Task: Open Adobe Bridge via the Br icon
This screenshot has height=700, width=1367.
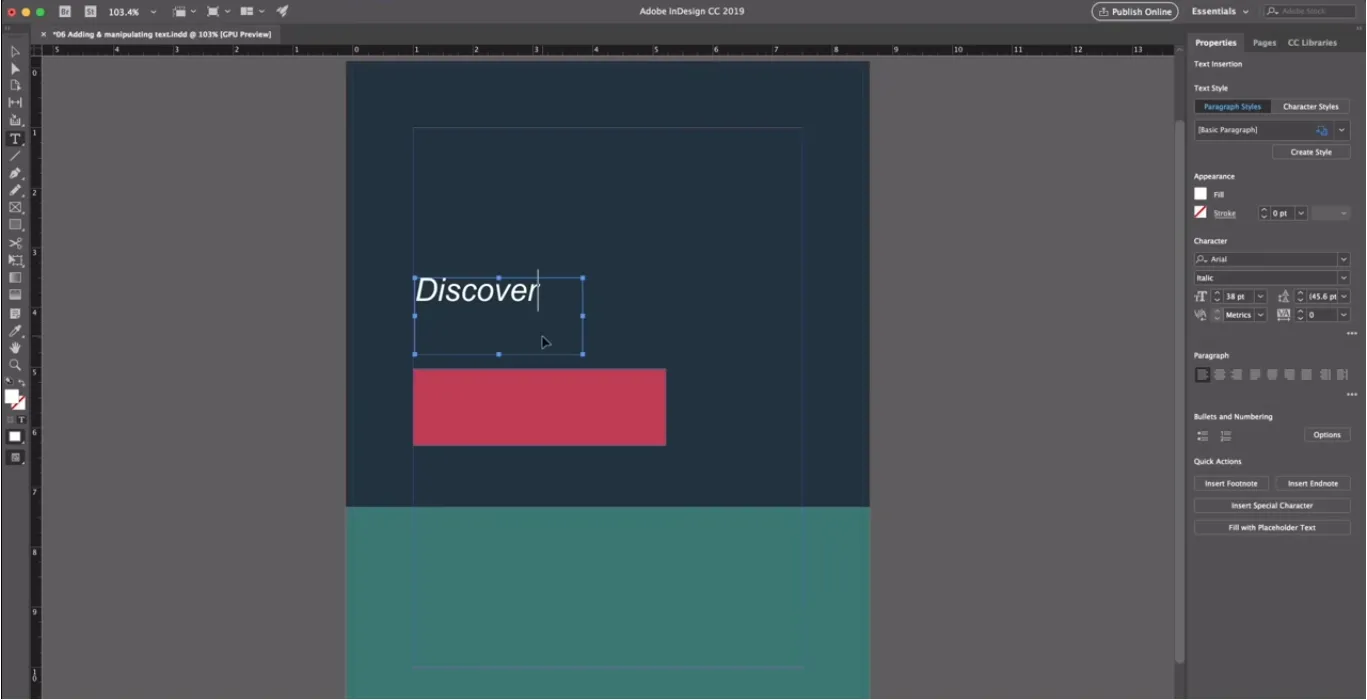Action: coord(65,12)
